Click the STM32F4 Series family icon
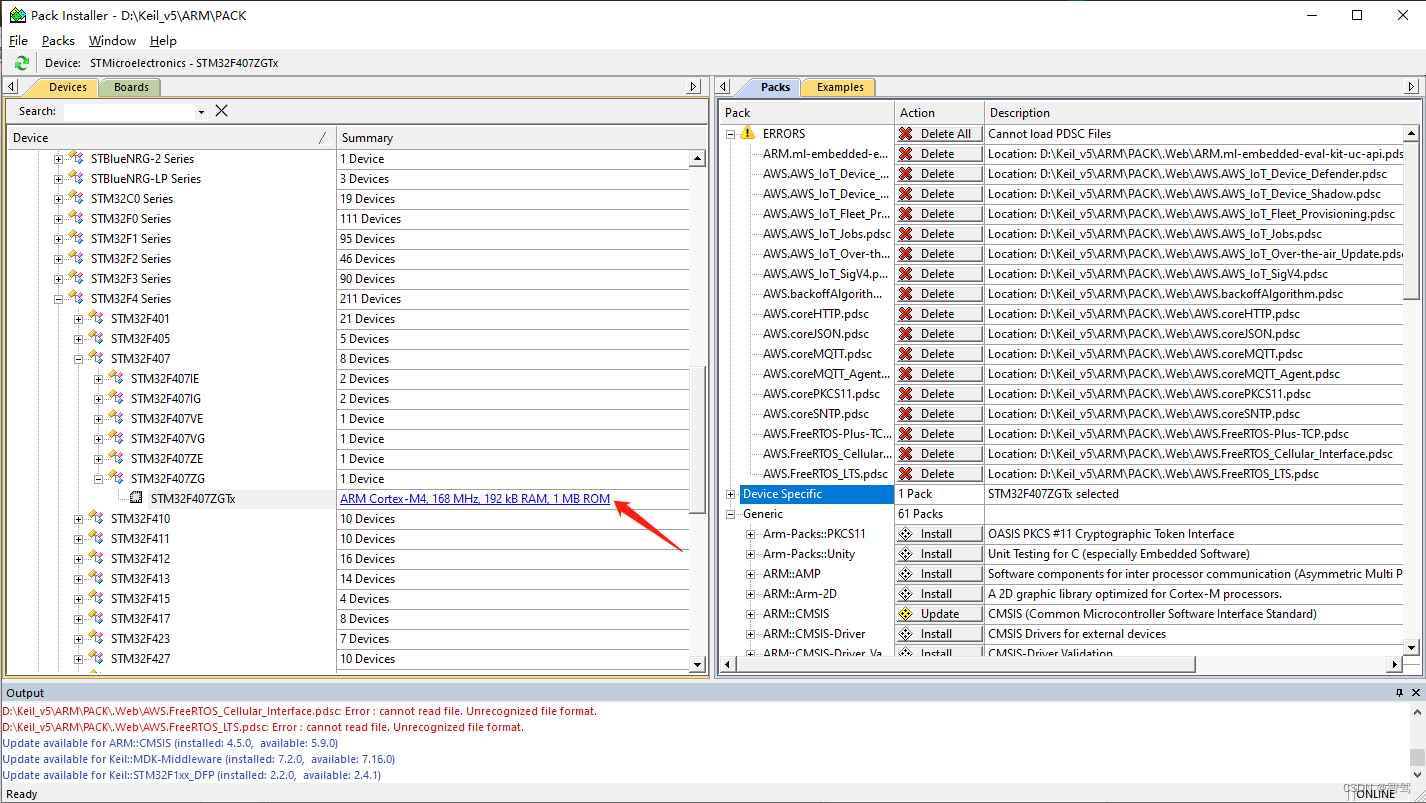Viewport: 1426px width, 803px height. click(77, 298)
